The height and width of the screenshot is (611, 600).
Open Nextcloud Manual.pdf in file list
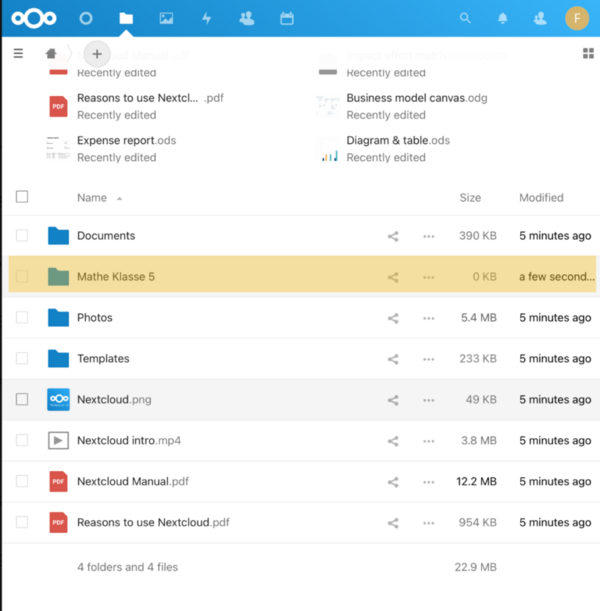[133, 481]
